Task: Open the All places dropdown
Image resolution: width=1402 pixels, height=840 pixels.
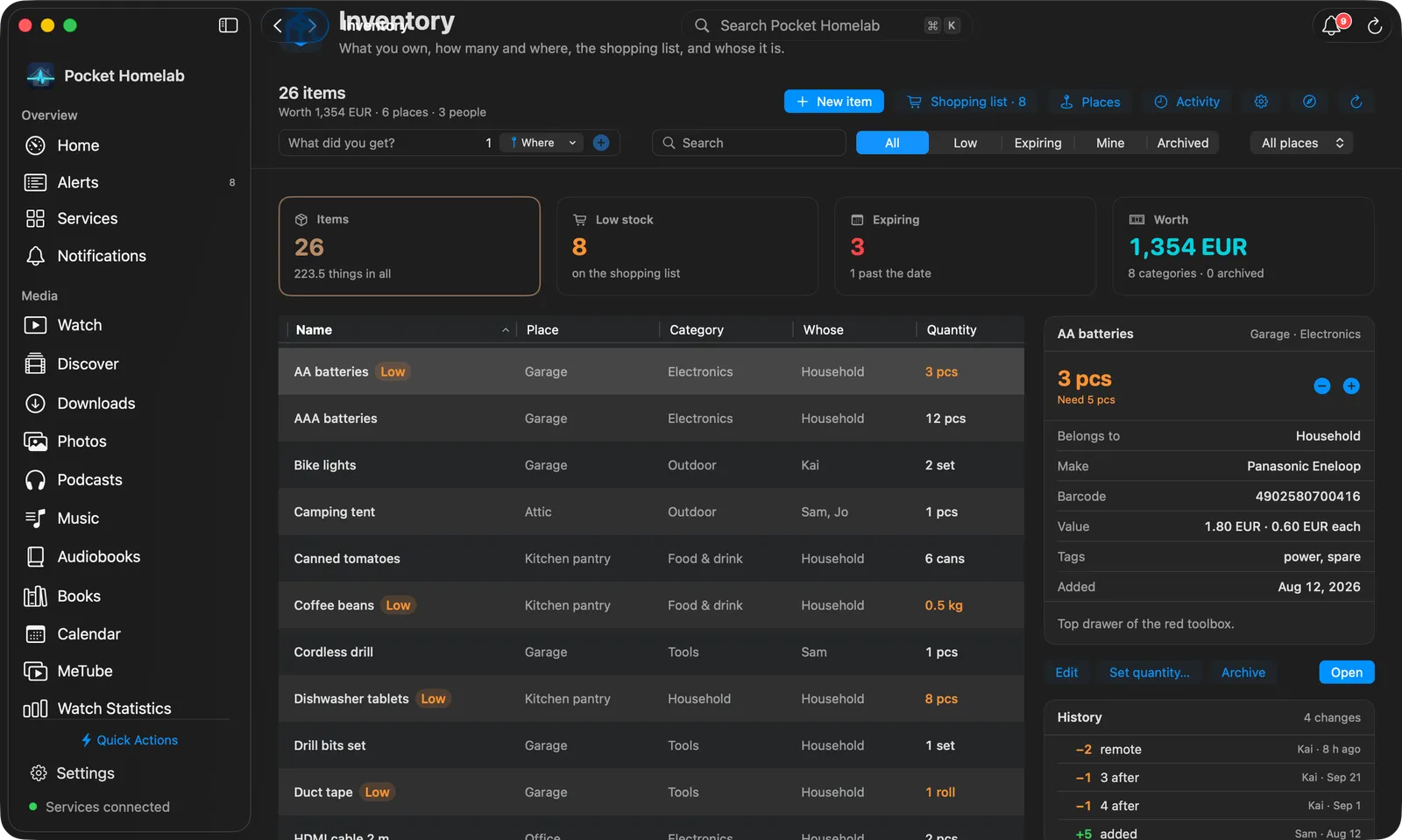Action: (x=1301, y=143)
